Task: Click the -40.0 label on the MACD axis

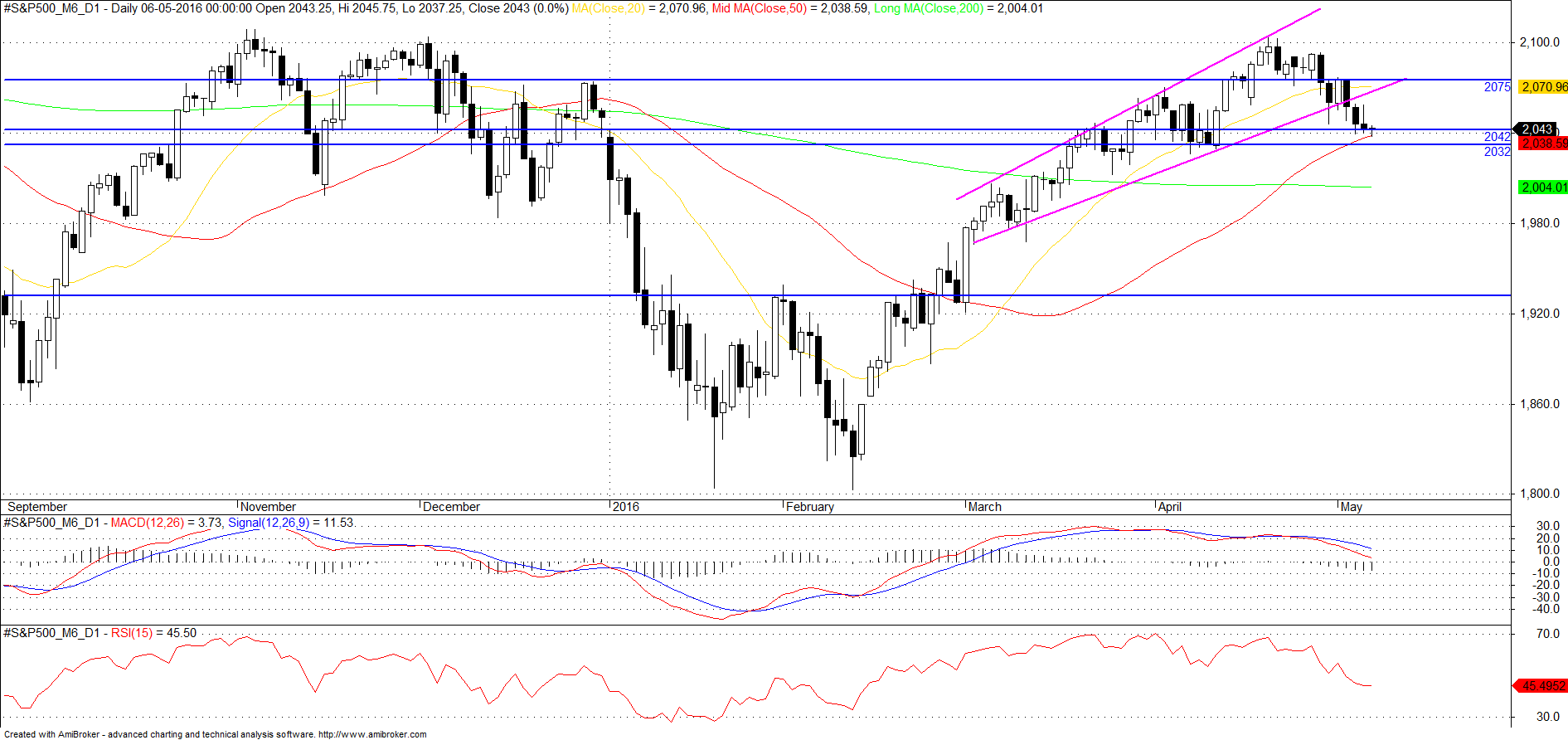Action: pos(1545,609)
